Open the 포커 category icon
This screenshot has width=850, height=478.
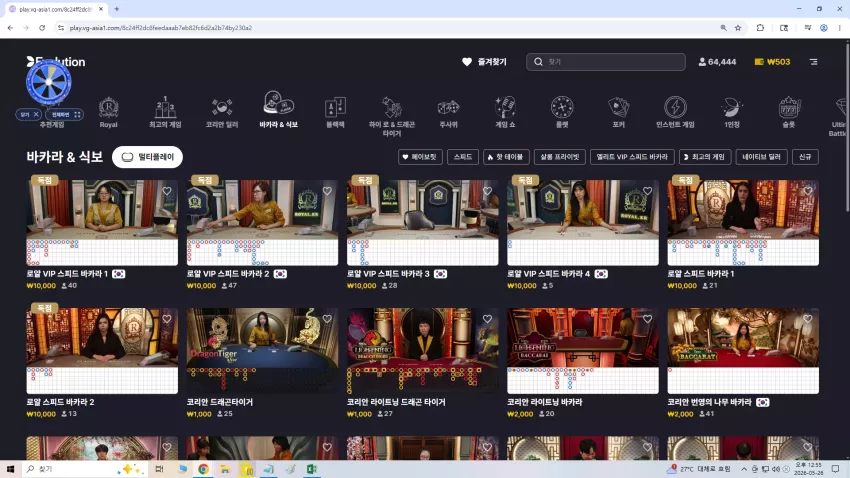coord(619,112)
